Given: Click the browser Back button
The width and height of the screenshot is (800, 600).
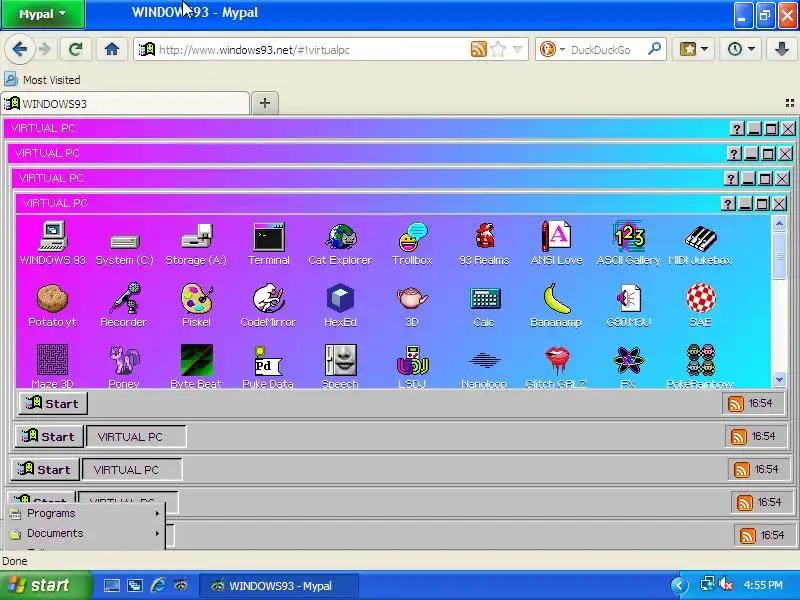Looking at the screenshot, I should [20, 49].
